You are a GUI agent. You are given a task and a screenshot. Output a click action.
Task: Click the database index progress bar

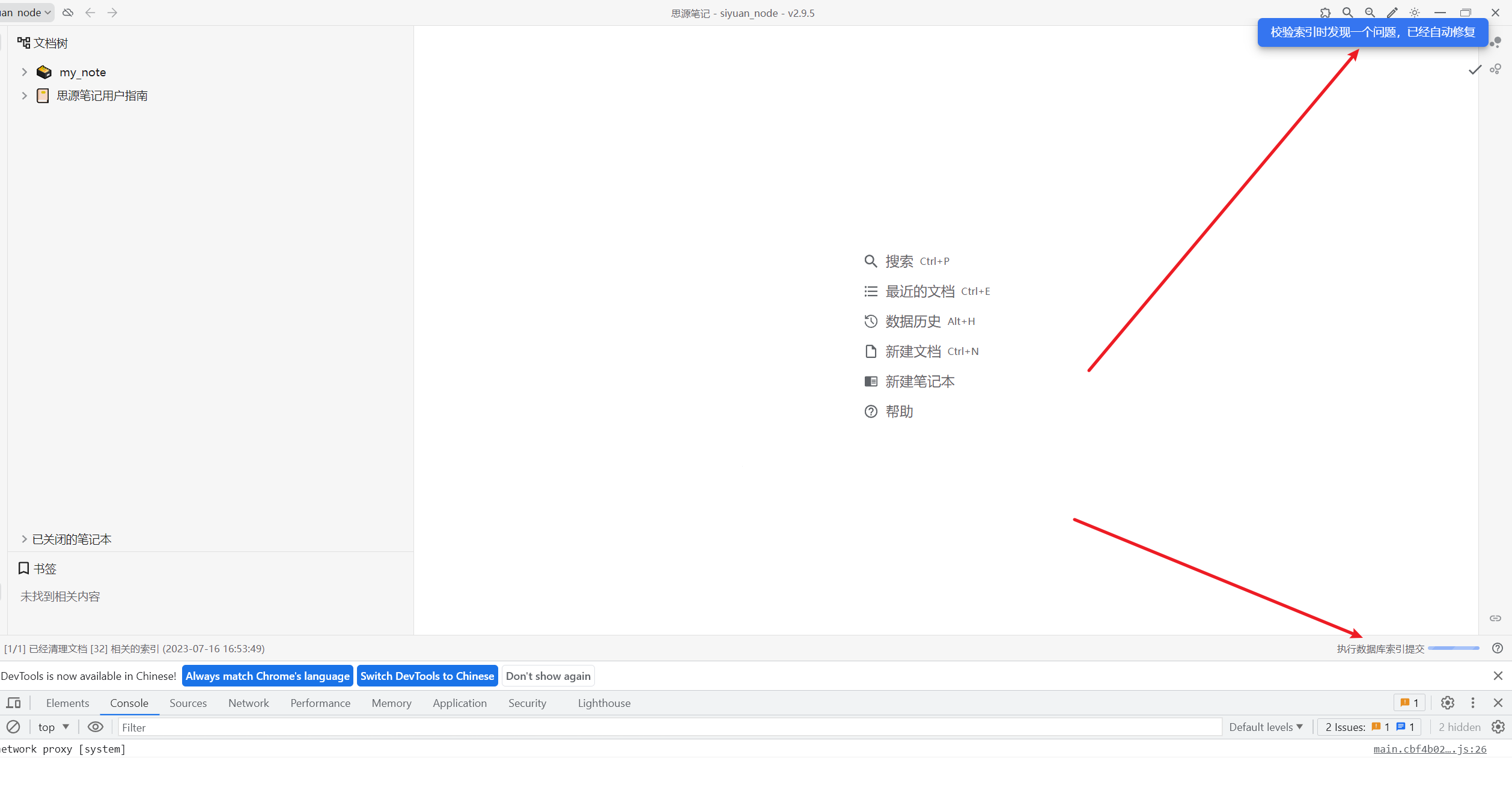click(x=1453, y=648)
